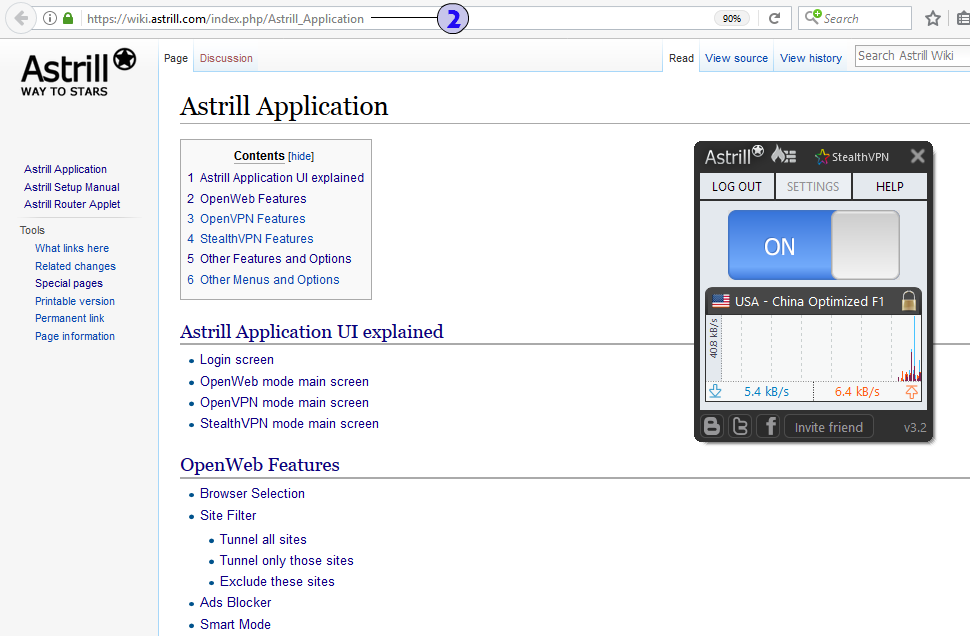Jump to contents item 3 OpenVPN Features
This screenshot has width=970, height=636.
(246, 218)
